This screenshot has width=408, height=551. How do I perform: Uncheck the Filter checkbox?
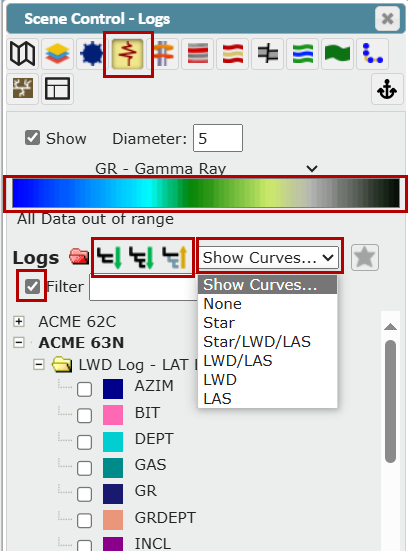32,286
